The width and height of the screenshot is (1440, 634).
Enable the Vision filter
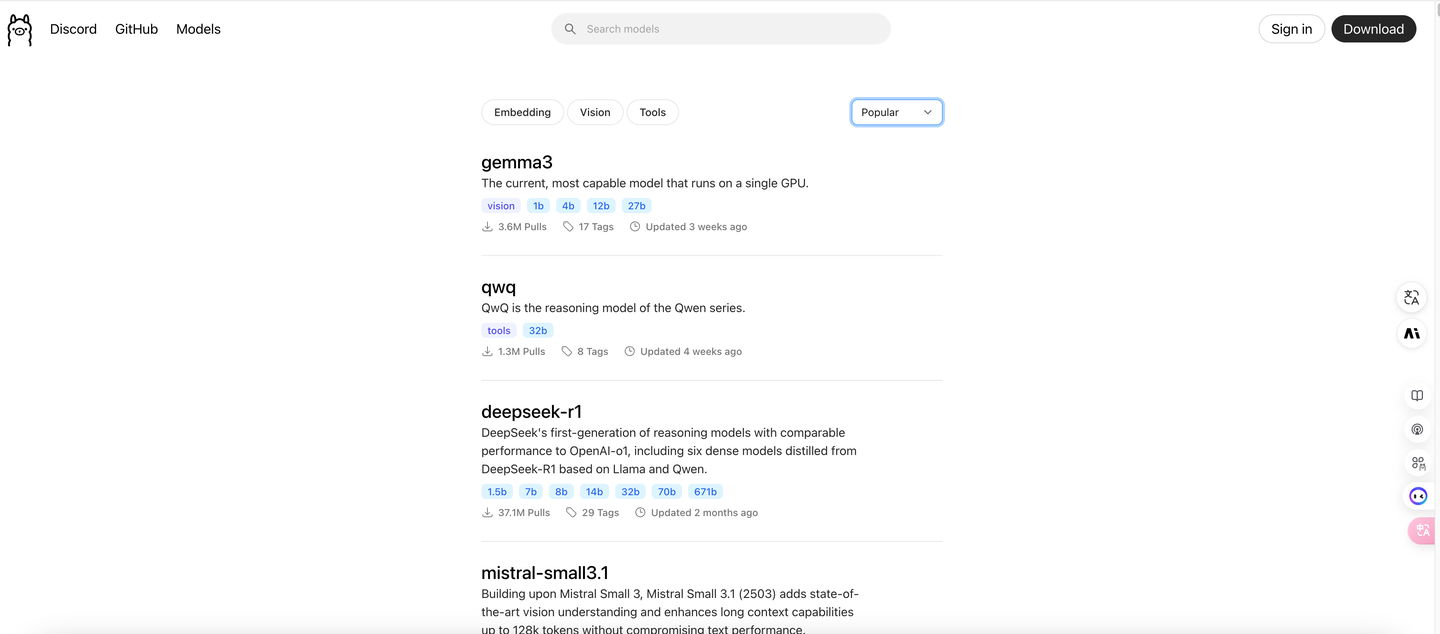[x=595, y=112]
